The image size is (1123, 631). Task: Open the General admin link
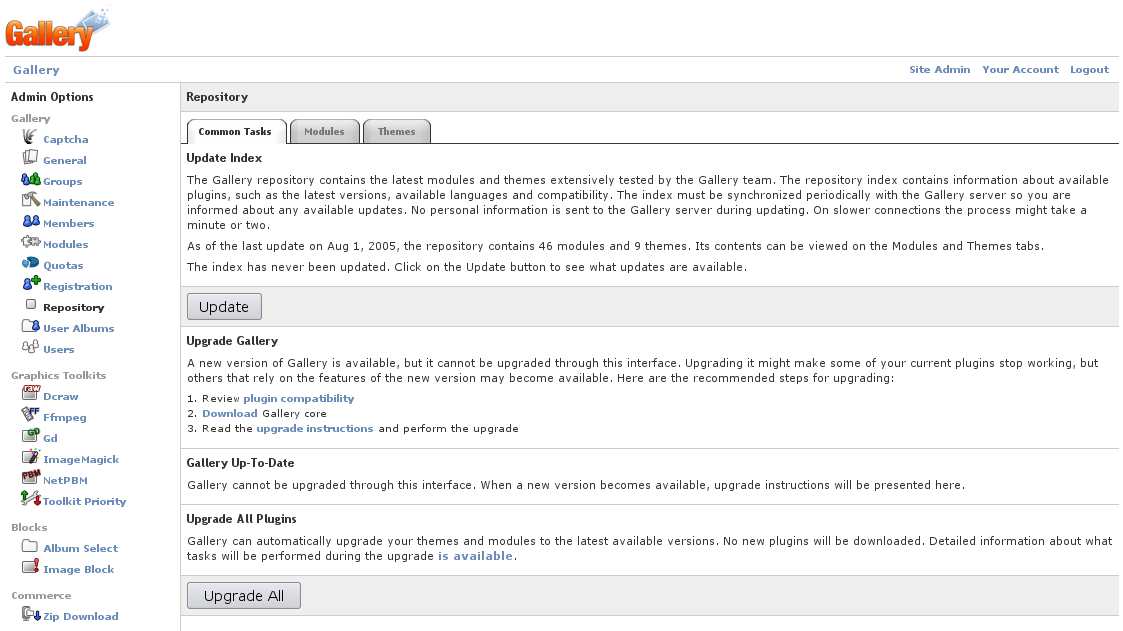click(x=64, y=160)
